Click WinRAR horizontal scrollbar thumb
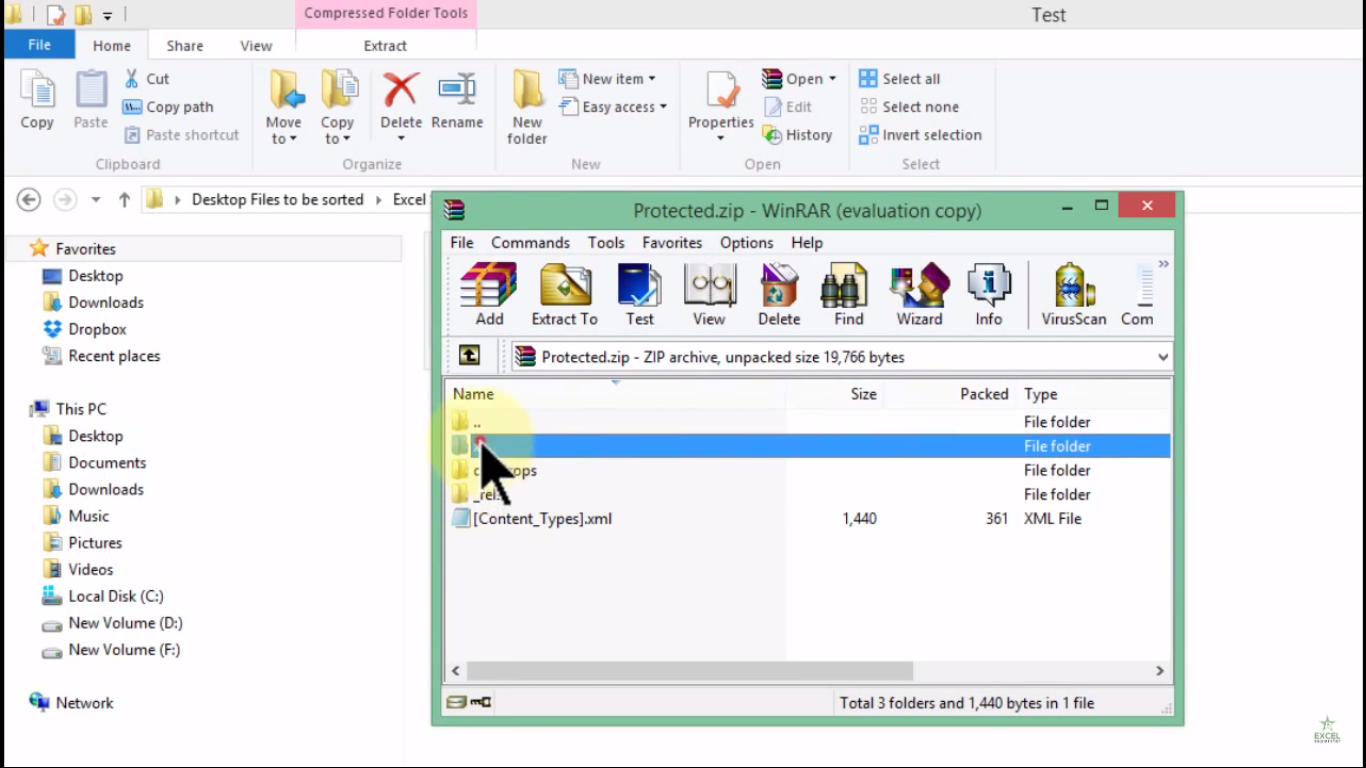The height and width of the screenshot is (768, 1366). coord(690,671)
